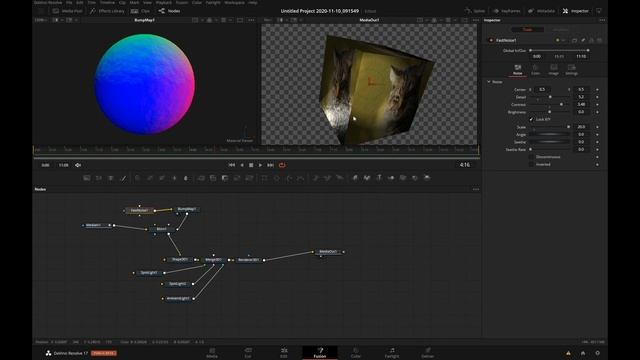This screenshot has width=640, height=360.
Task: Select the FastNoise1 node
Action: click(139, 211)
